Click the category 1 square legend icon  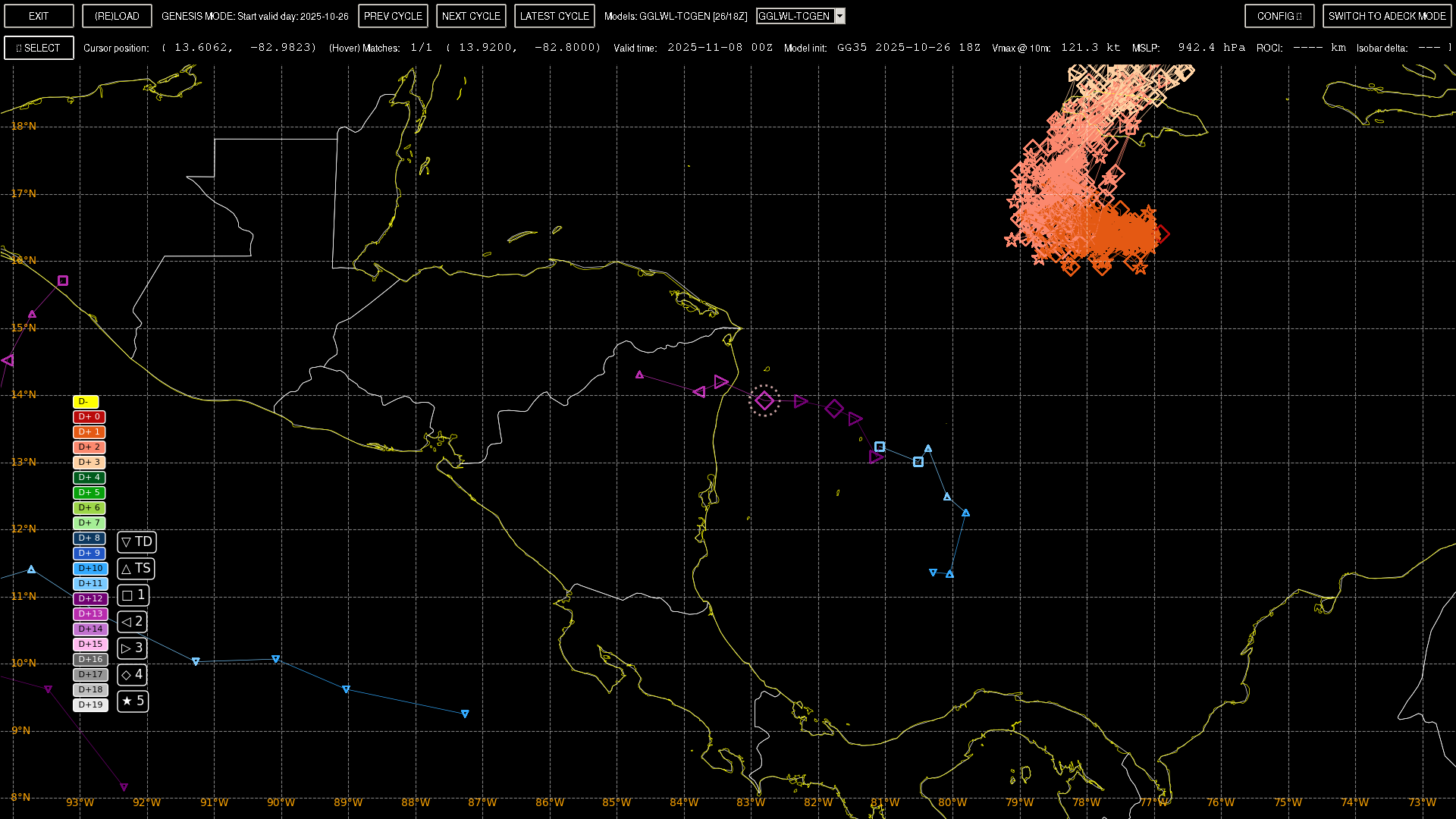[x=133, y=595]
